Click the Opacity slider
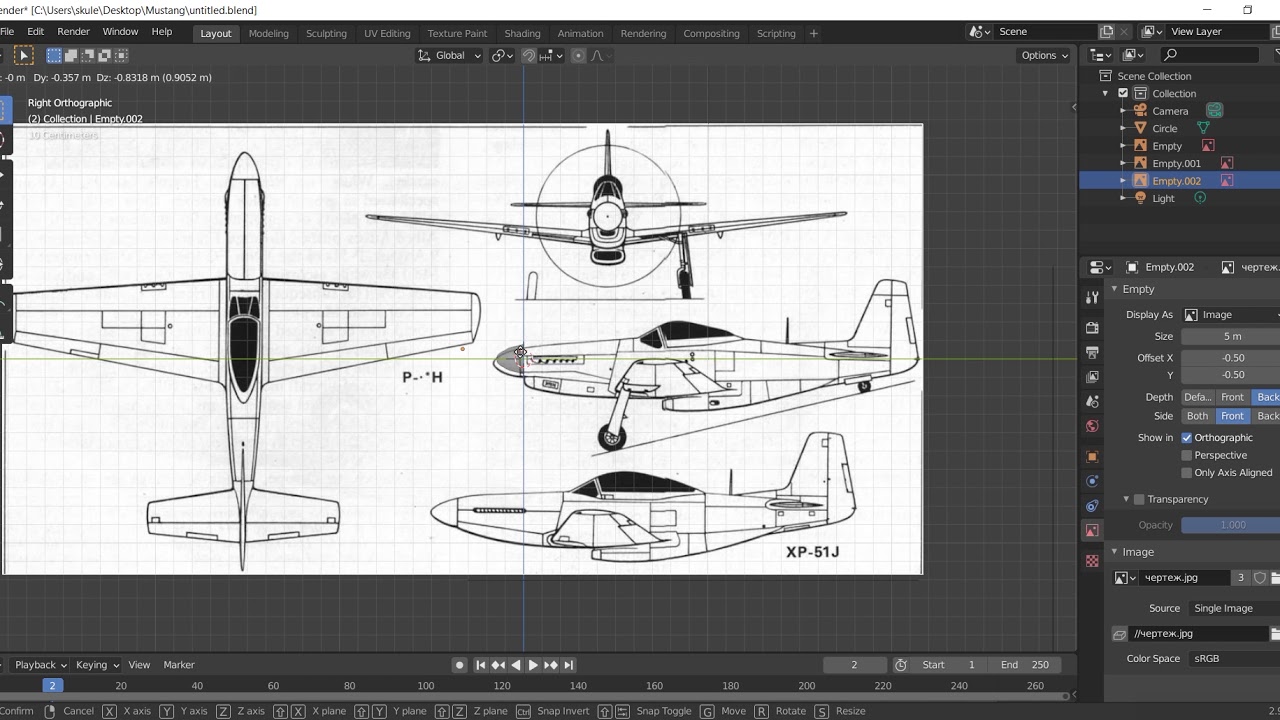The width and height of the screenshot is (1280, 720). (1231, 525)
